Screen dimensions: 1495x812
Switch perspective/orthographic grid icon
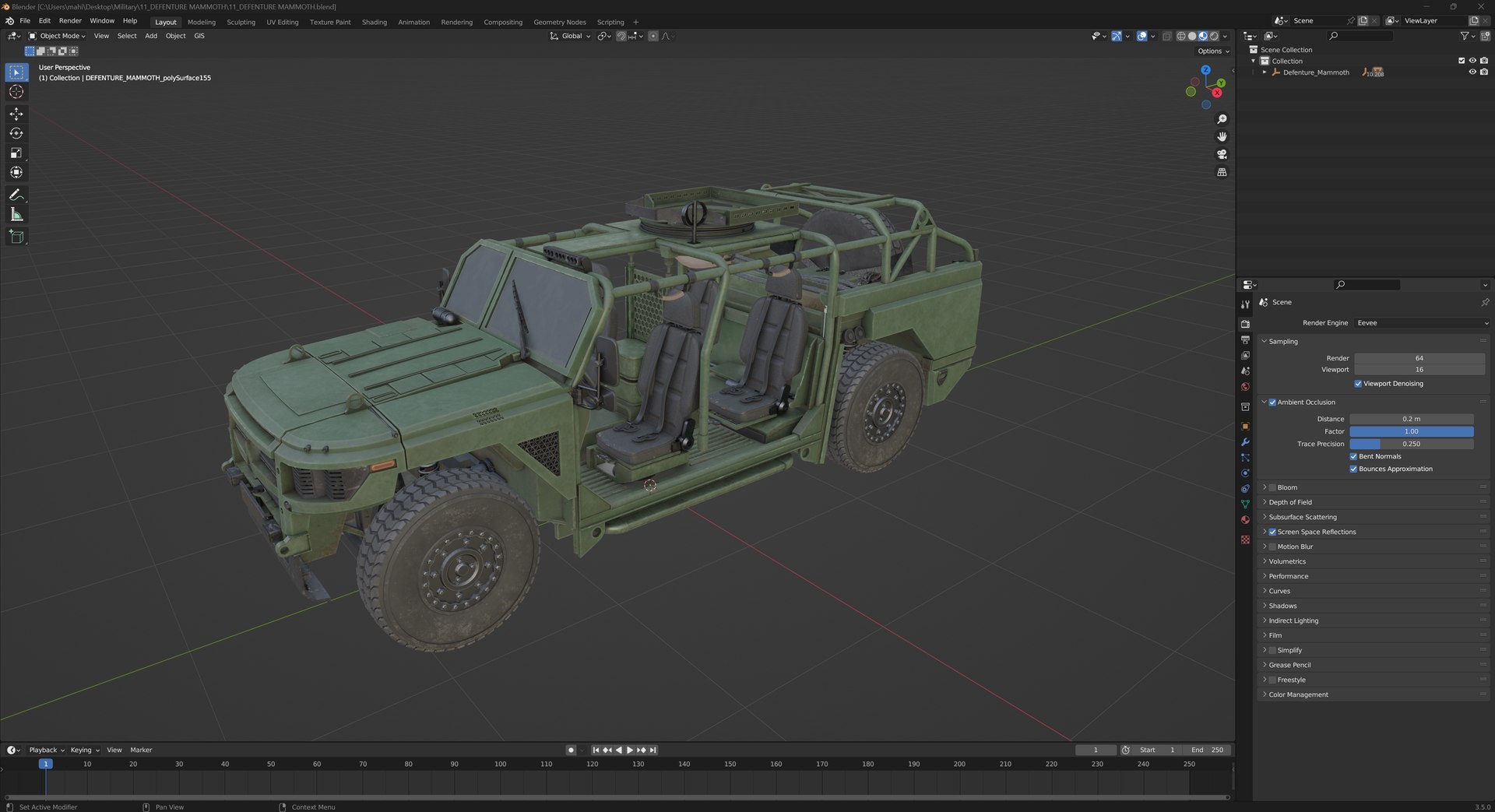(1222, 172)
